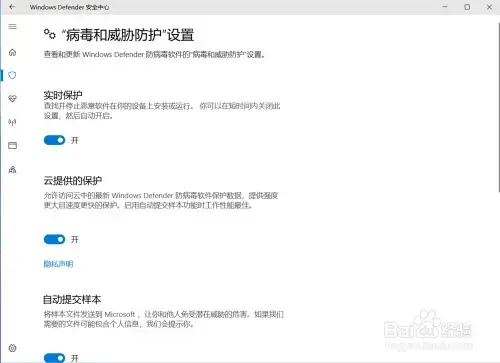Screen dimensions: 500x363
Task: Open the Home page icon
Action: coord(13,52)
